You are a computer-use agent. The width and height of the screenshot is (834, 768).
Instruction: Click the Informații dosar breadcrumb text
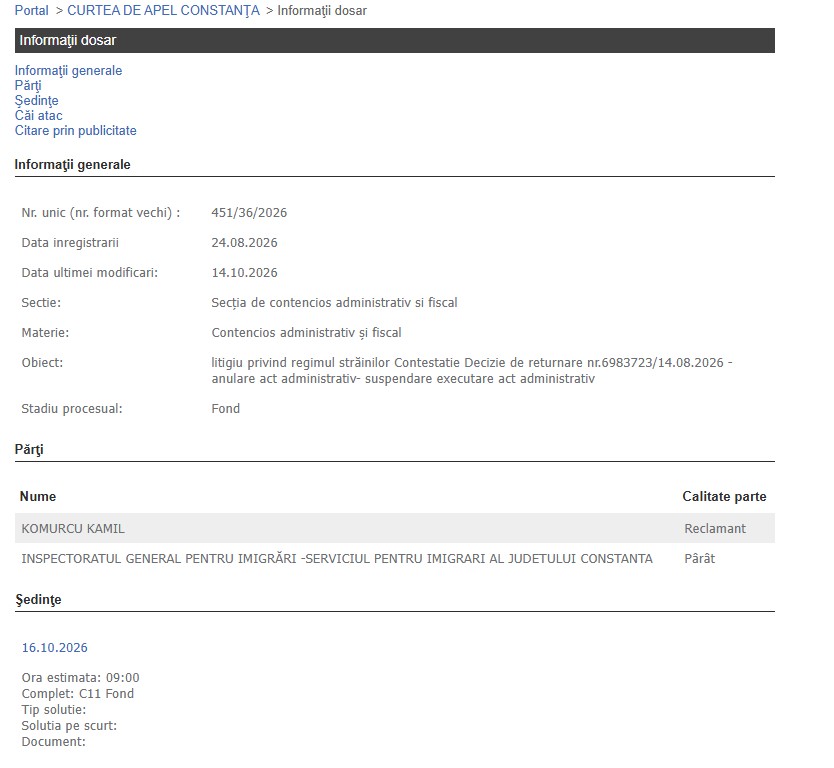tap(322, 11)
